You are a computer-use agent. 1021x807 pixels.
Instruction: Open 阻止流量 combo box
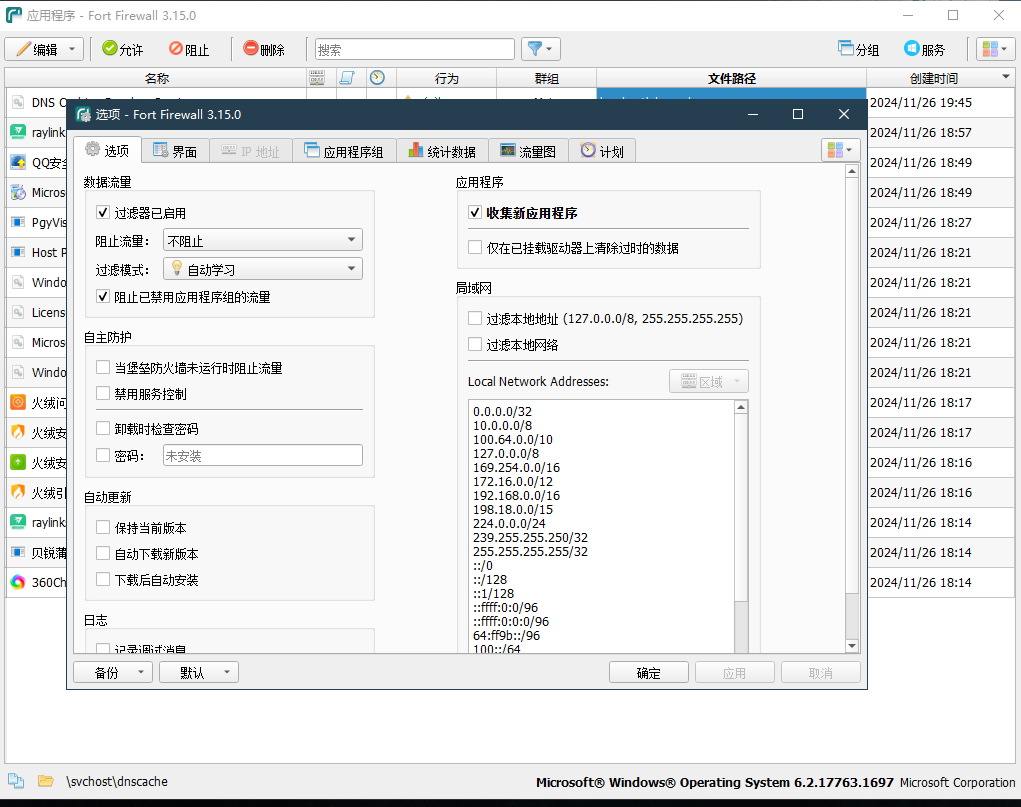tap(262, 240)
